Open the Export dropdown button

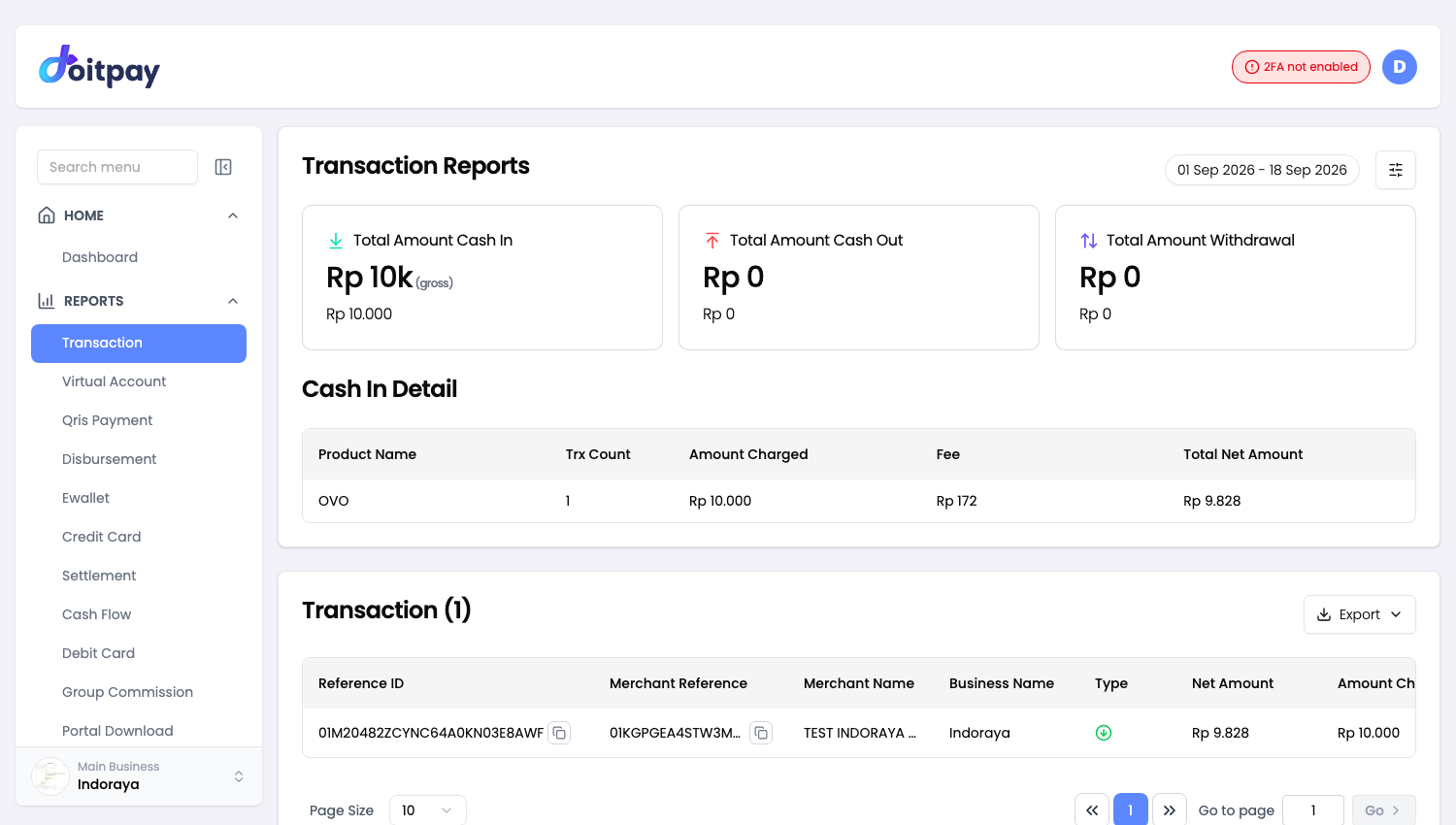(x=1359, y=614)
